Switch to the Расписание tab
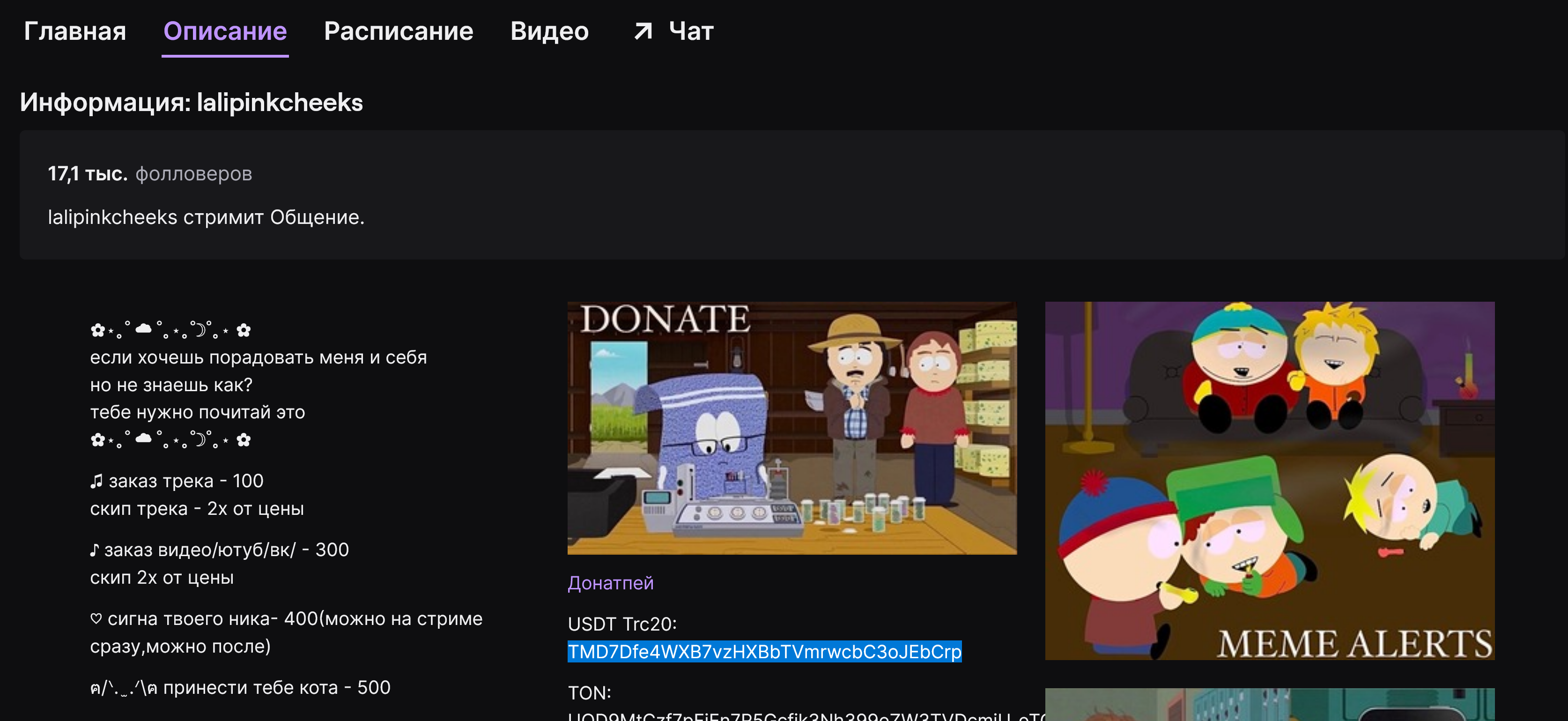This screenshot has width=1568, height=721. [399, 31]
